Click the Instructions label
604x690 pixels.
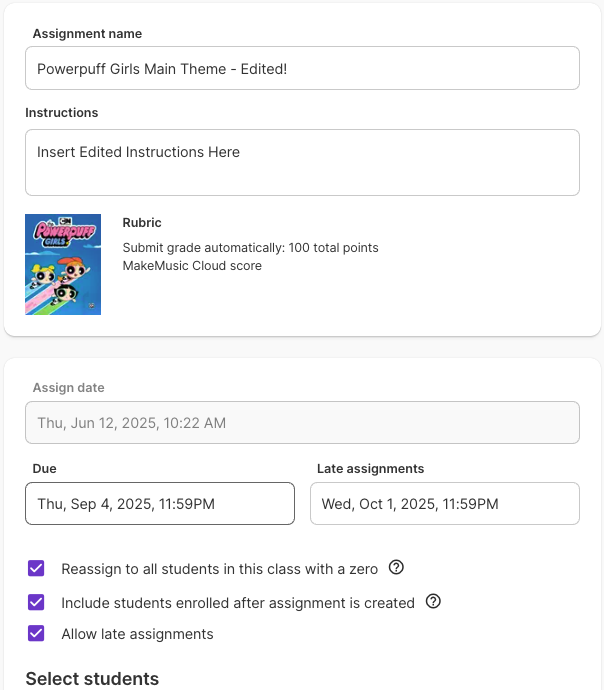(x=62, y=113)
